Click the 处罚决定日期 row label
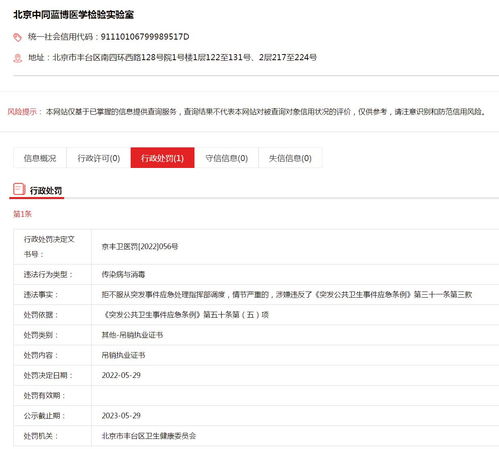 (x=48, y=375)
